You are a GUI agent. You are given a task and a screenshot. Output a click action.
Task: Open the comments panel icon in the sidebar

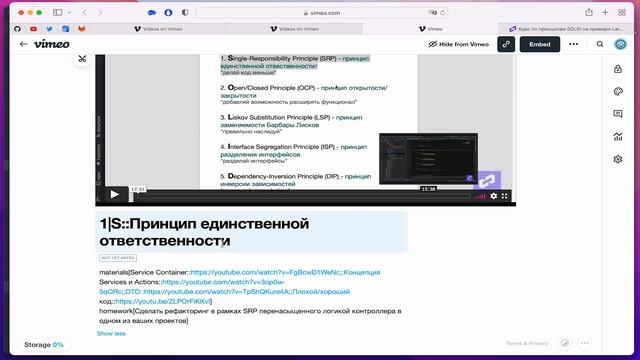618,114
